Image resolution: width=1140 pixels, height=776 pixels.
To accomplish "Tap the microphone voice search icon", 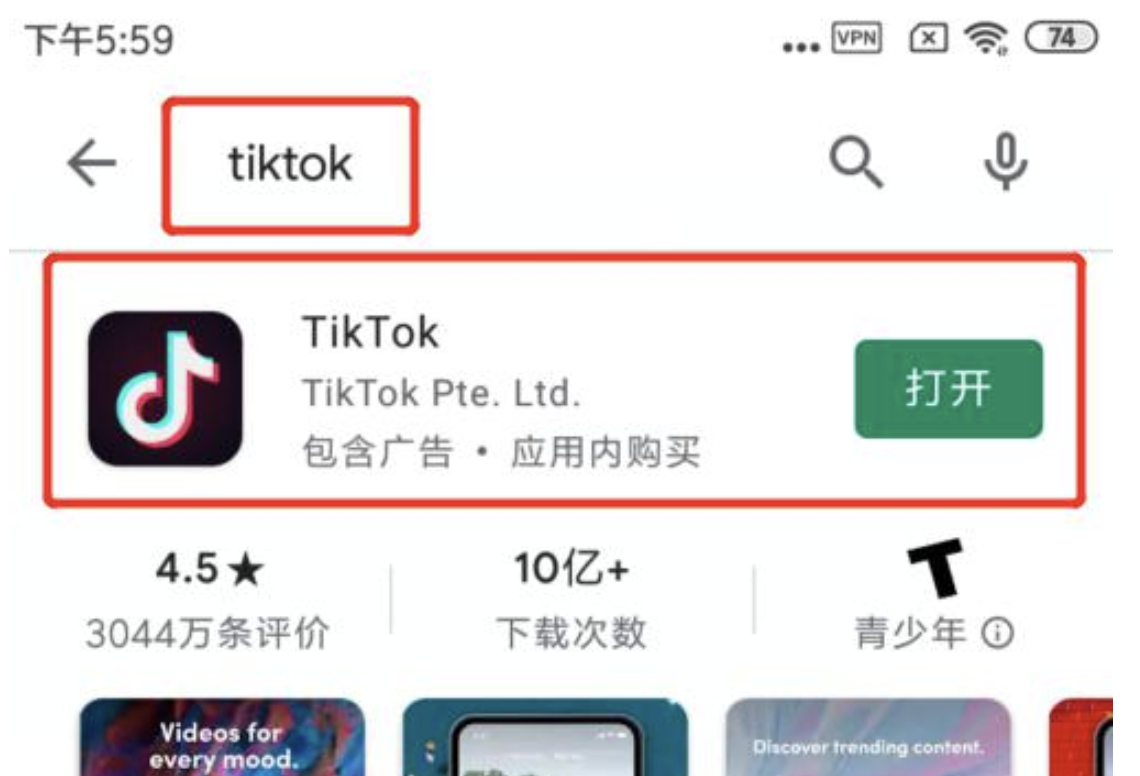I will (x=1005, y=161).
